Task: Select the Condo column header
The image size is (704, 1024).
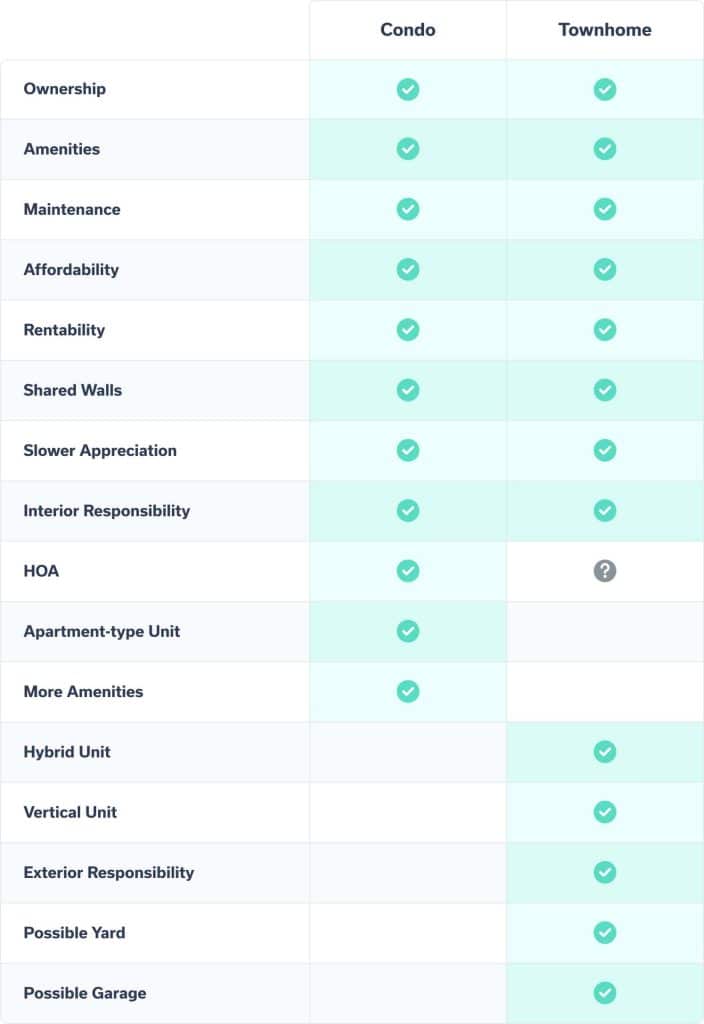Action: coord(408,30)
